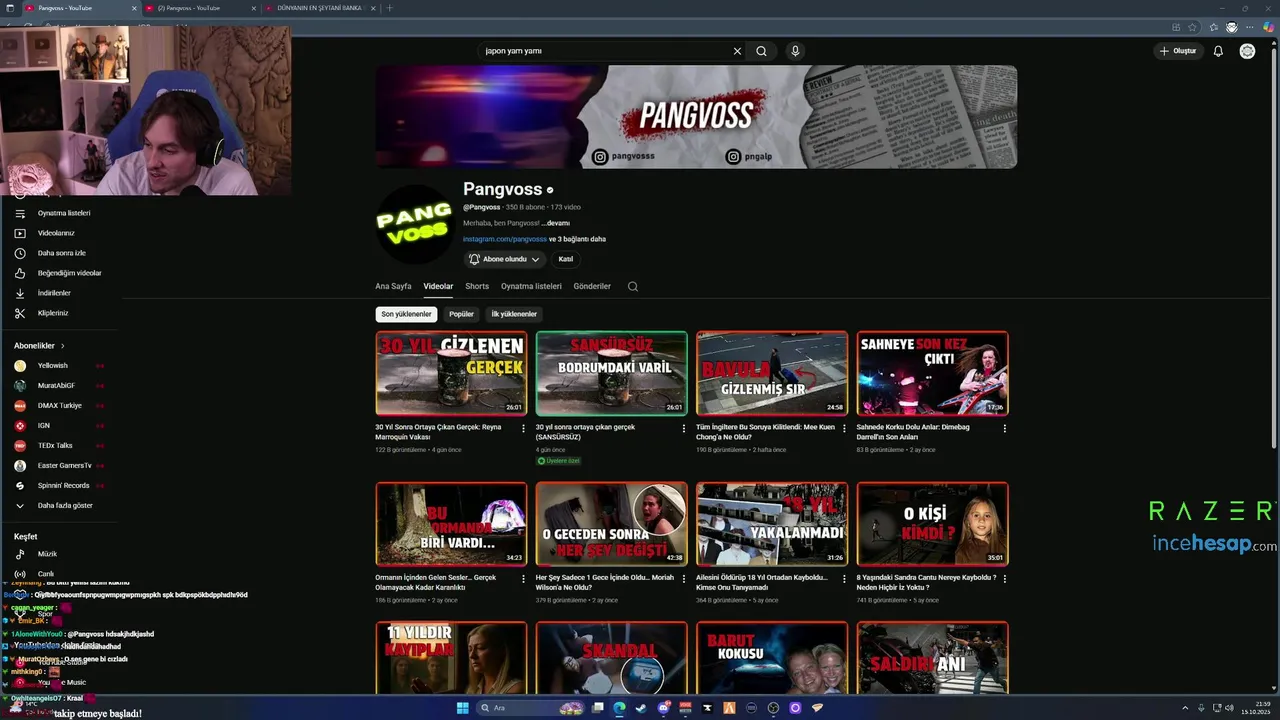Open Steam from the taskbar
The image size is (1280, 720).
click(641, 708)
